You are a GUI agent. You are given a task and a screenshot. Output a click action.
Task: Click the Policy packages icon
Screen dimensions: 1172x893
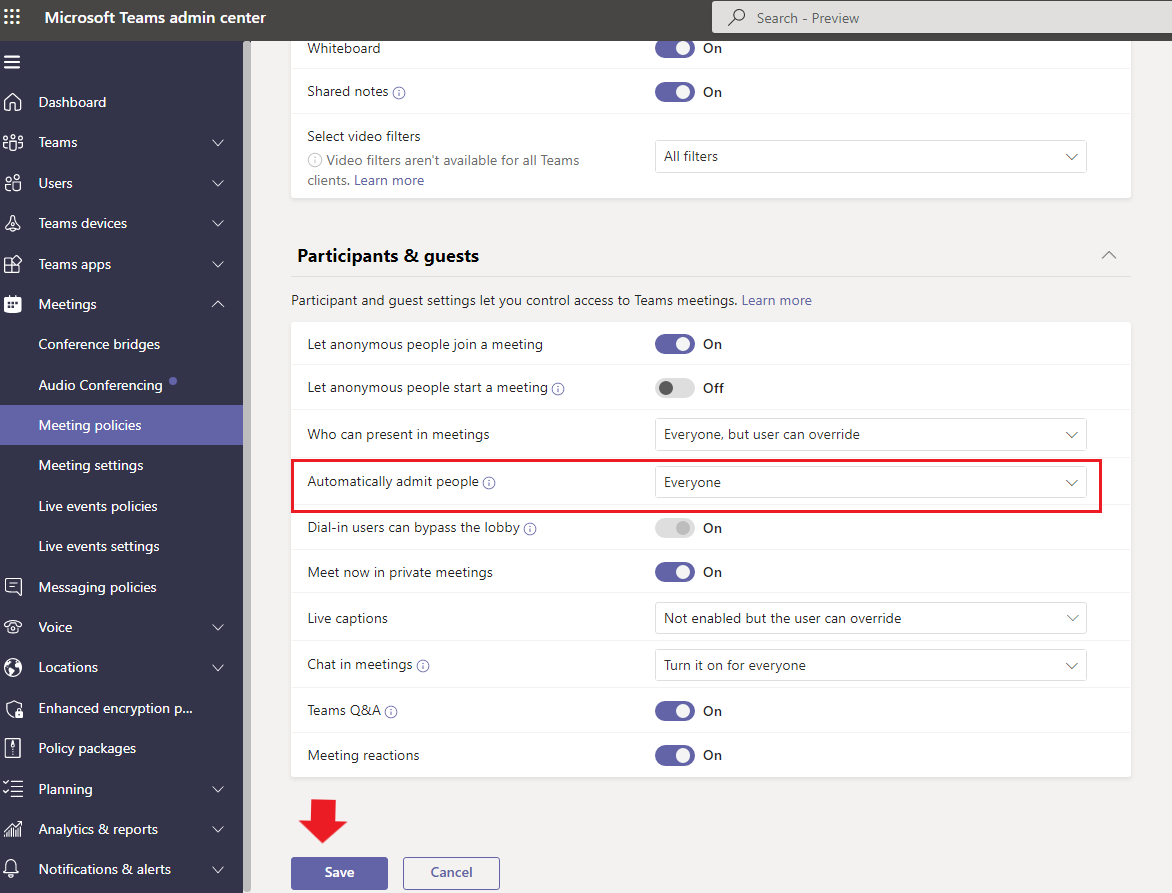point(13,748)
